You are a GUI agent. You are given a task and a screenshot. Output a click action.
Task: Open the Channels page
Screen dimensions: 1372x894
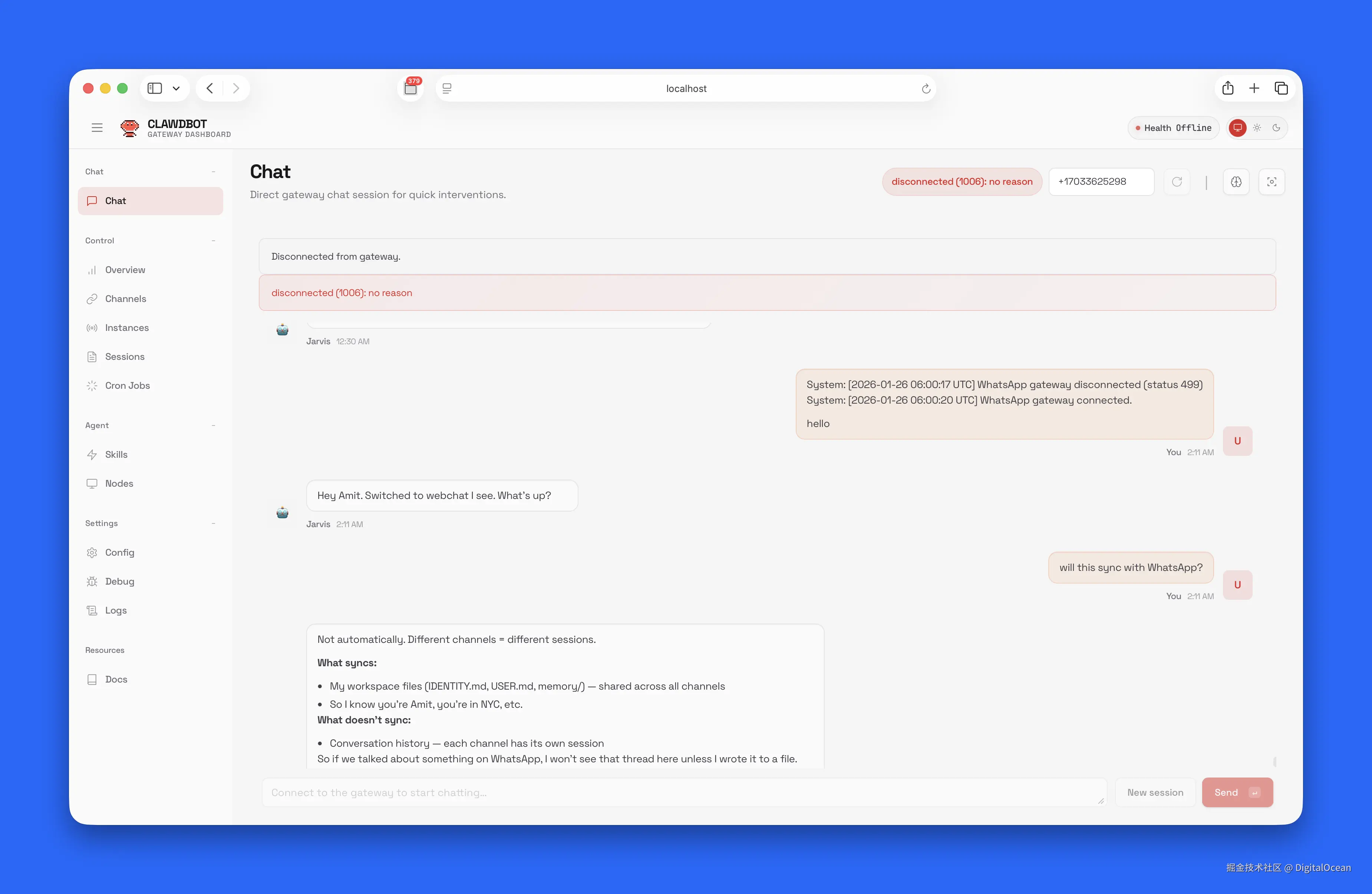click(x=125, y=299)
